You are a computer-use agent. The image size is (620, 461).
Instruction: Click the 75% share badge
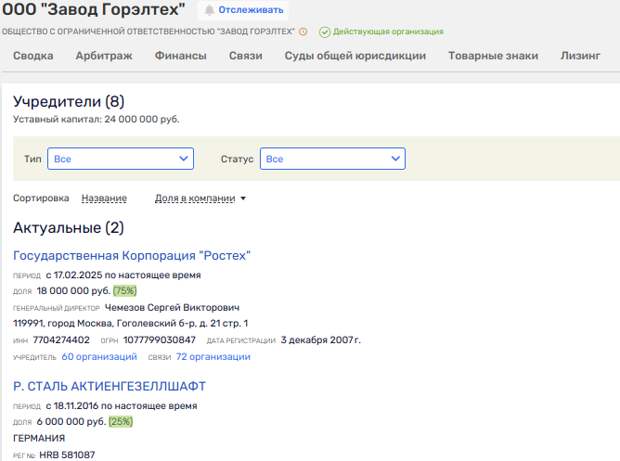(x=125, y=291)
